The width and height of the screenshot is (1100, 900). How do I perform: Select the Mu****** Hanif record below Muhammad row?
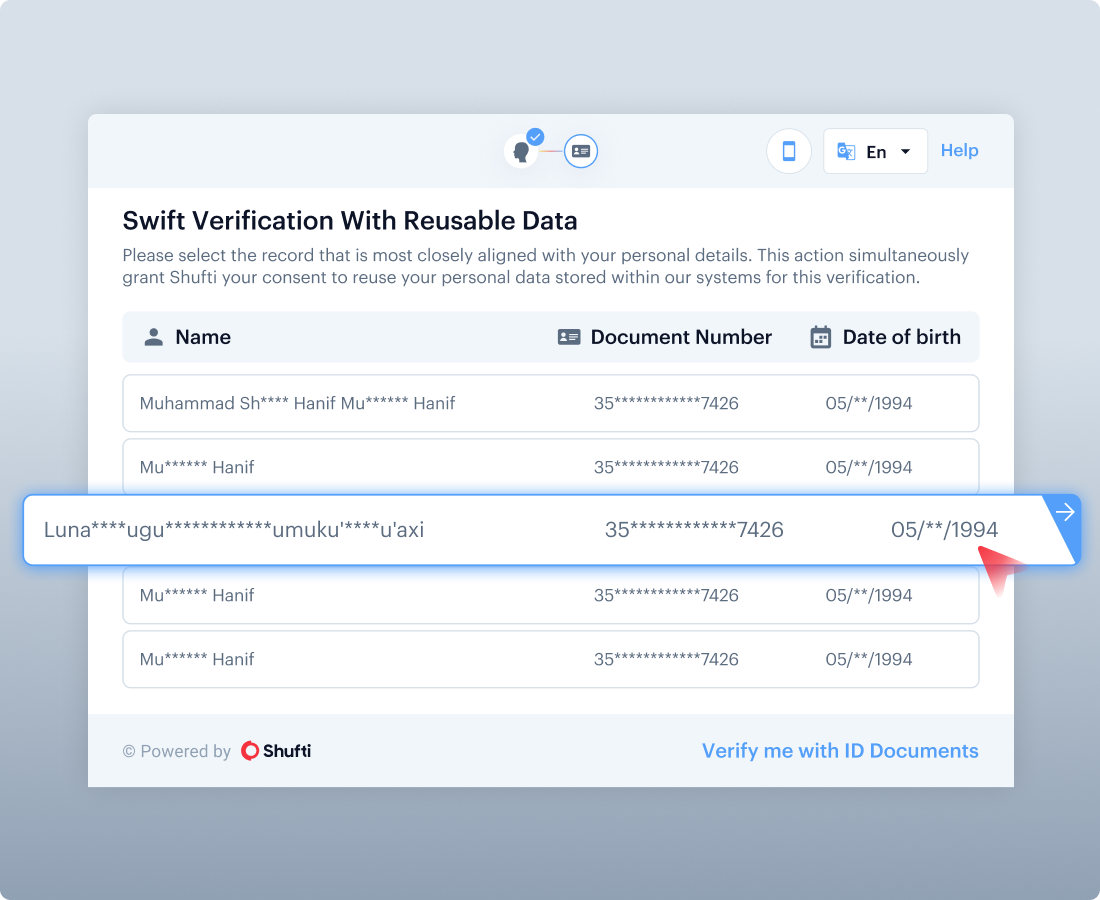[550, 467]
